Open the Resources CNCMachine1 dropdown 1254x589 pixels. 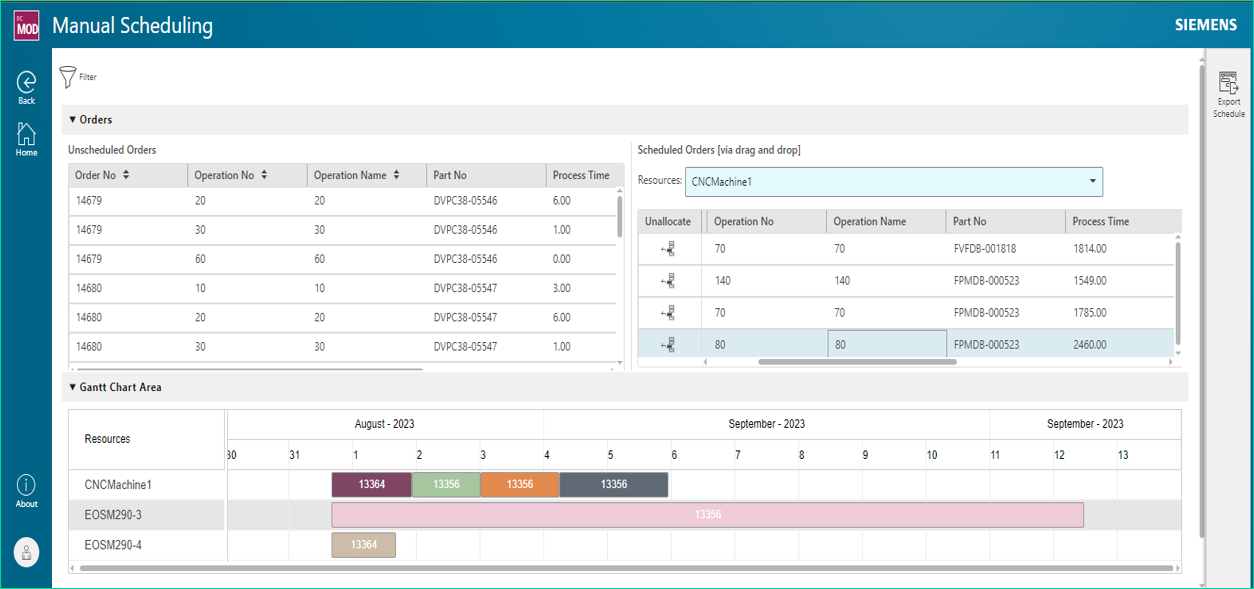[x=895, y=182]
